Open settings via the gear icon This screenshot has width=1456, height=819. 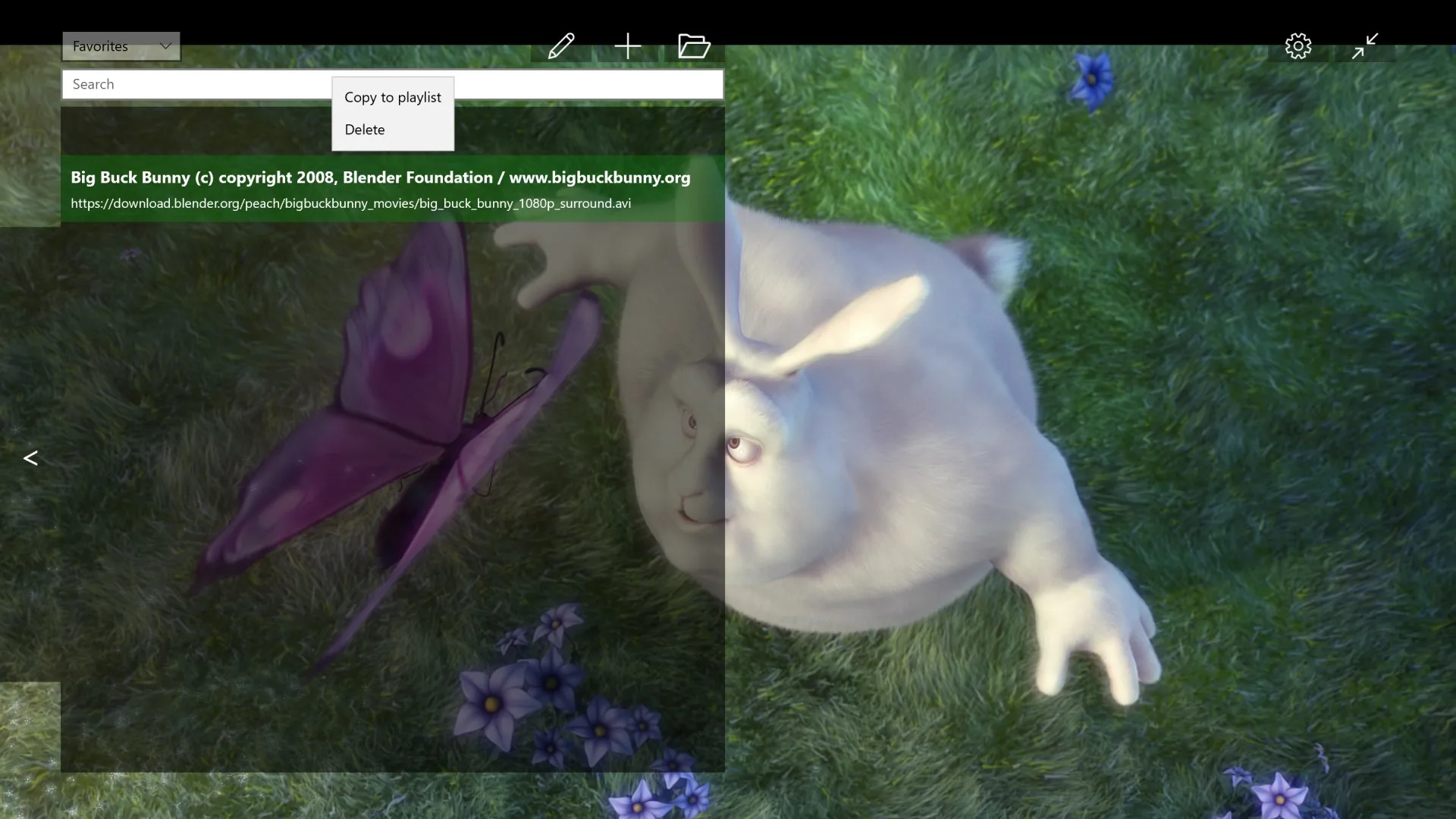pos(1298,46)
